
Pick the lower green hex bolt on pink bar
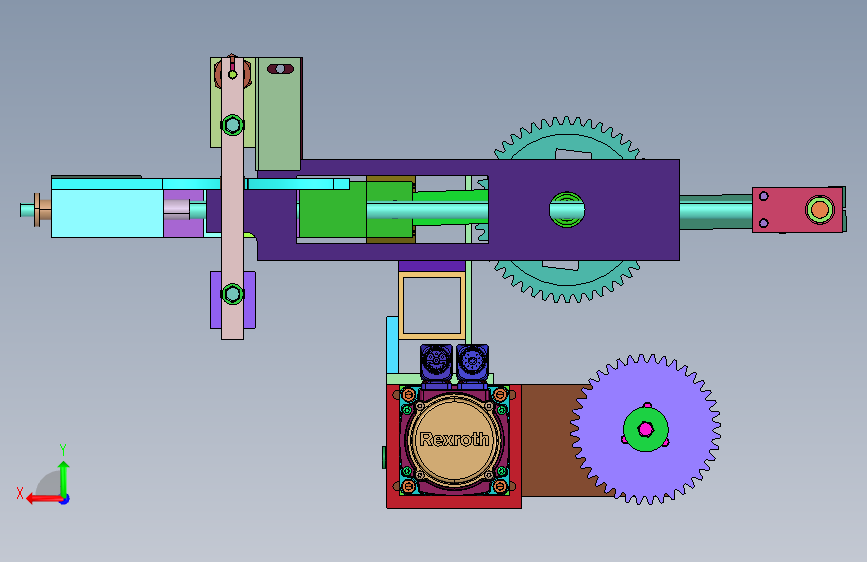[232, 294]
